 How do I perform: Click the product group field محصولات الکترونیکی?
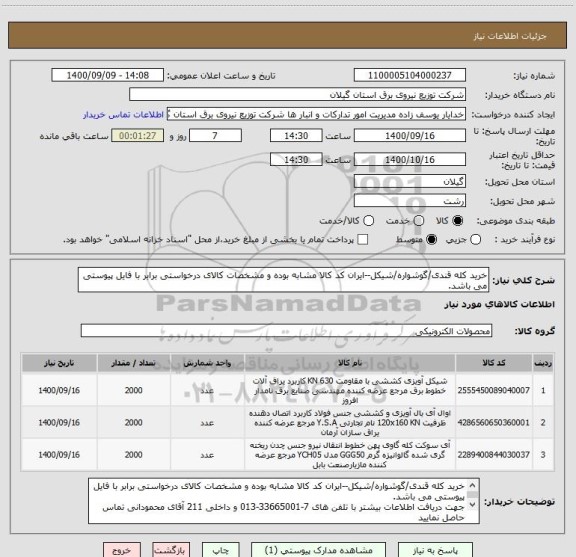(287, 331)
